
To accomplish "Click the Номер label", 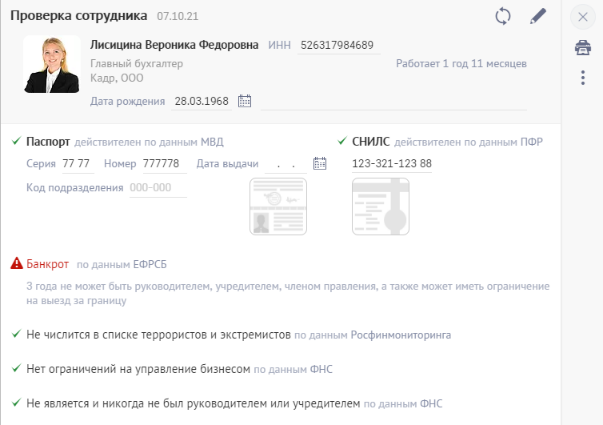I will click(120, 164).
